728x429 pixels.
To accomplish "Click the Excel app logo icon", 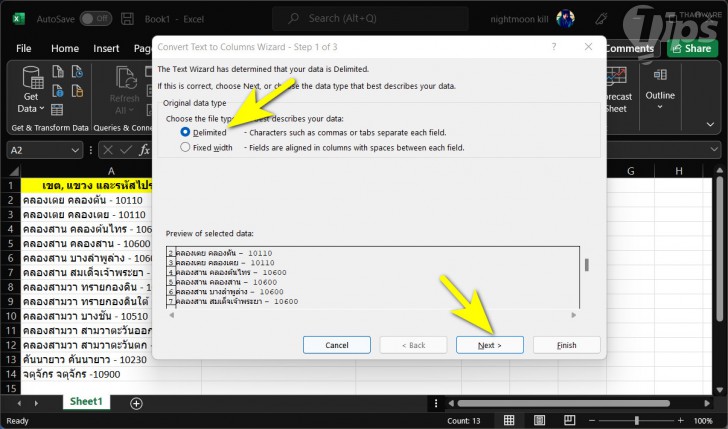I will click(19, 19).
